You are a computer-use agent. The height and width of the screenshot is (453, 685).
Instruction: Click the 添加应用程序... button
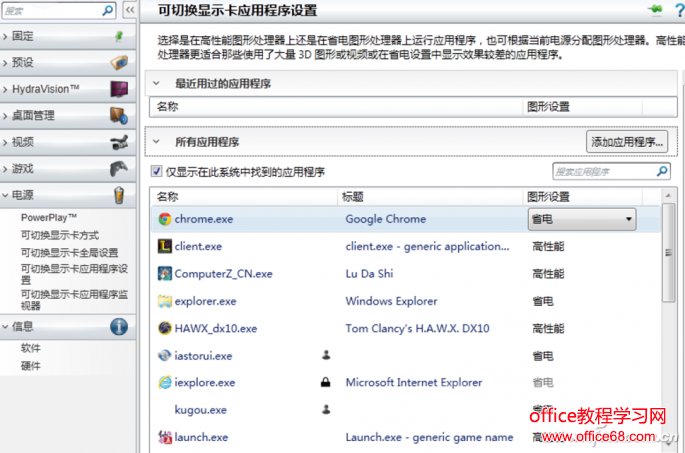pyautogui.click(x=627, y=142)
